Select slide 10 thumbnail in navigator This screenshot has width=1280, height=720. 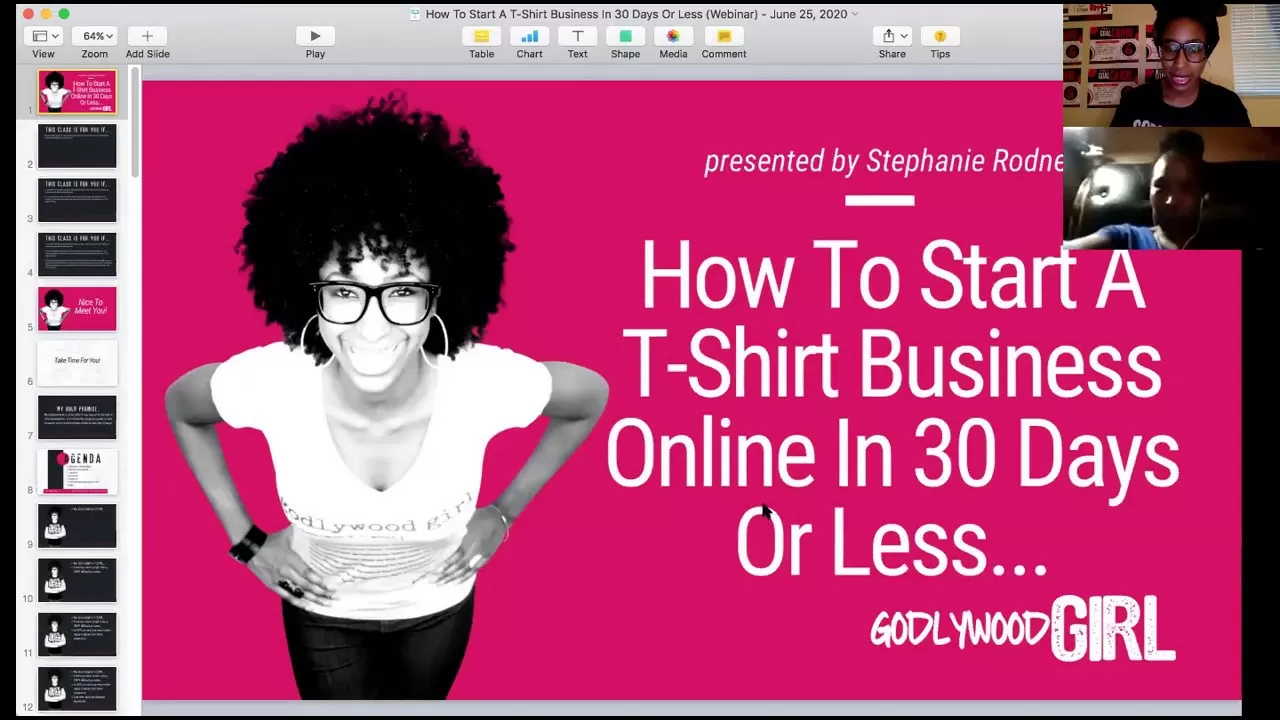[77, 581]
